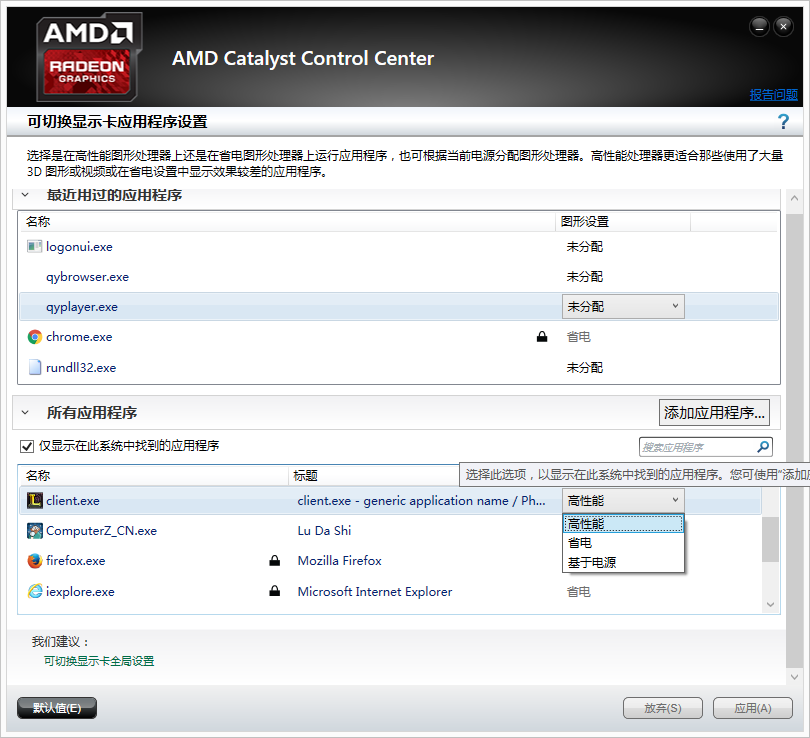This screenshot has width=810, height=738.
Task: Click the 标题 column header
Action: click(x=305, y=475)
